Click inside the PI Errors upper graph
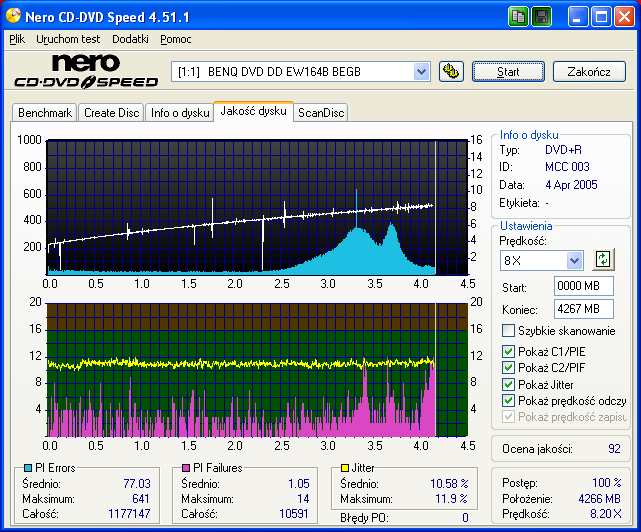Image resolution: width=641 pixels, height=532 pixels. [257, 207]
